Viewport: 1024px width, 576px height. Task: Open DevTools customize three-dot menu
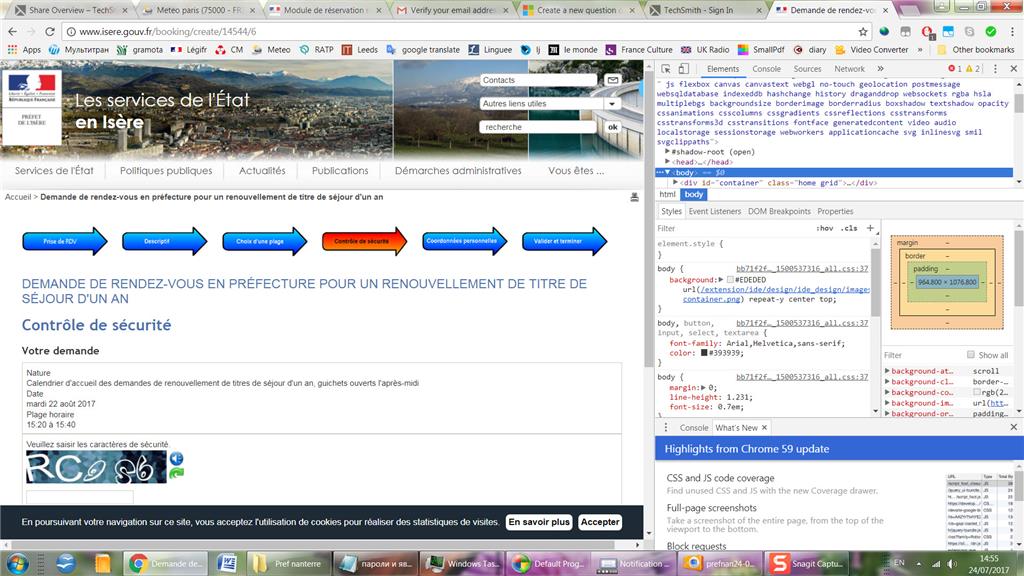[x=995, y=69]
